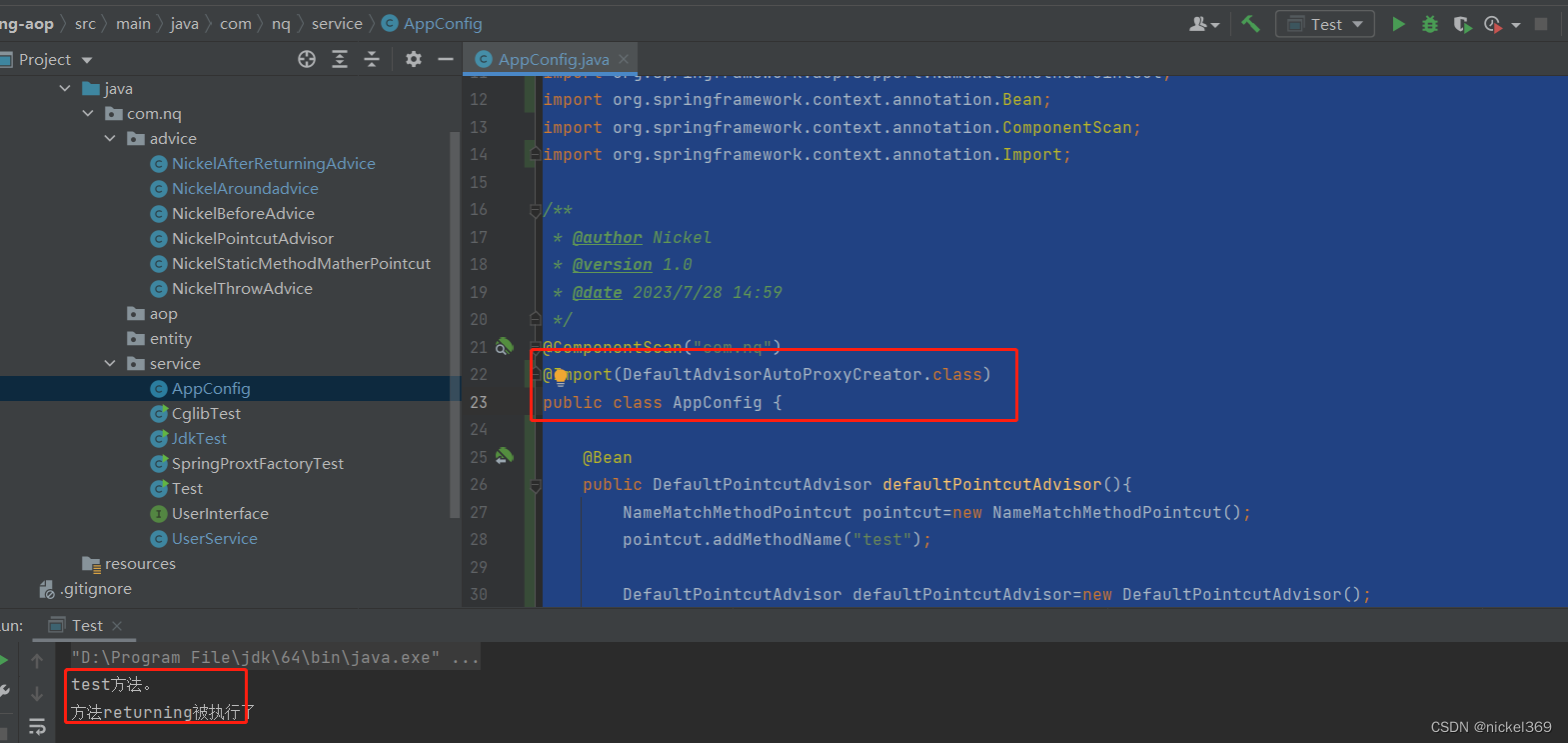The image size is (1568, 743).
Task: Click line number 23 in gutter
Action: pos(479,402)
